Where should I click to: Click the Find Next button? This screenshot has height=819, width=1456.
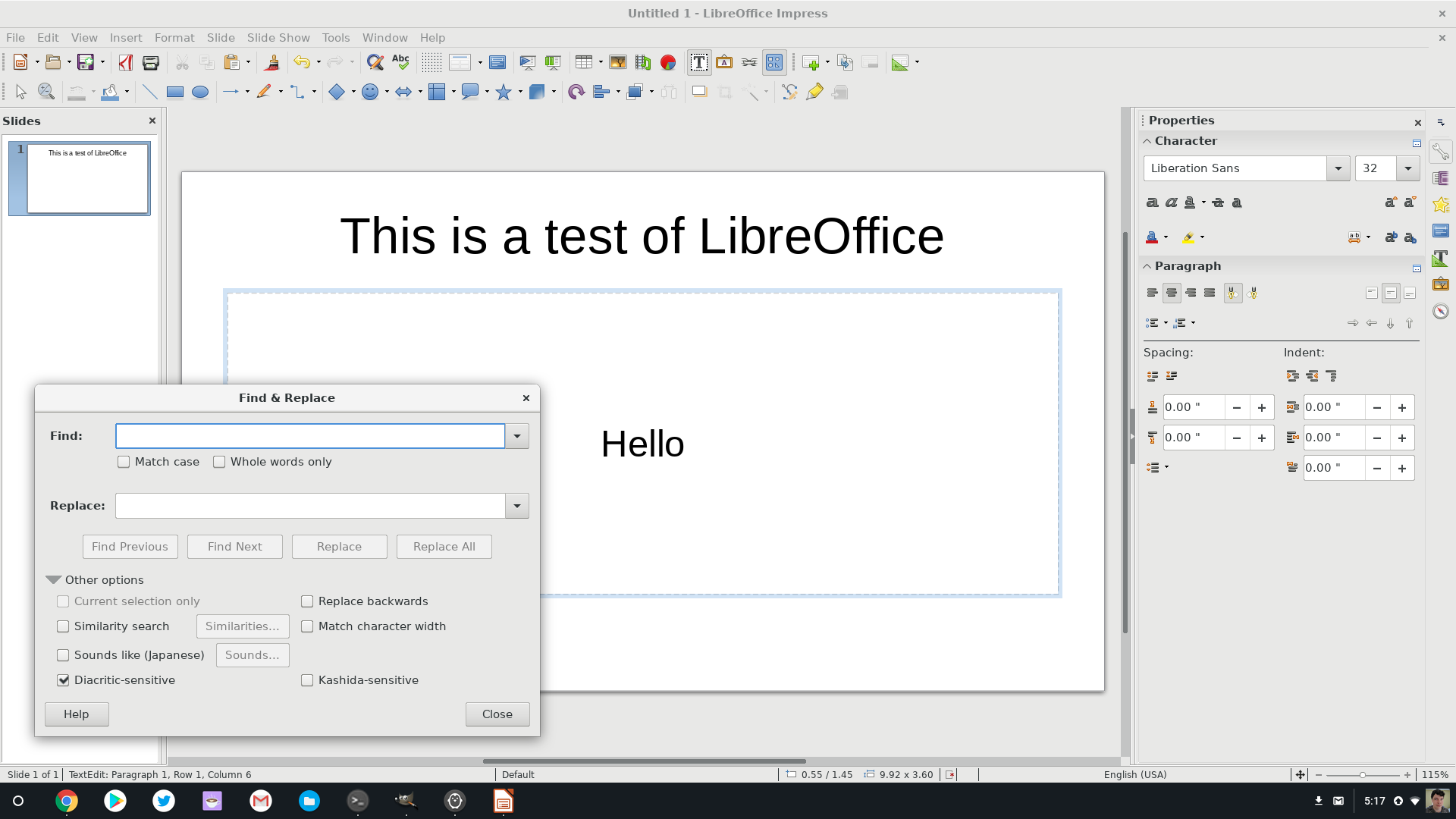[234, 547]
